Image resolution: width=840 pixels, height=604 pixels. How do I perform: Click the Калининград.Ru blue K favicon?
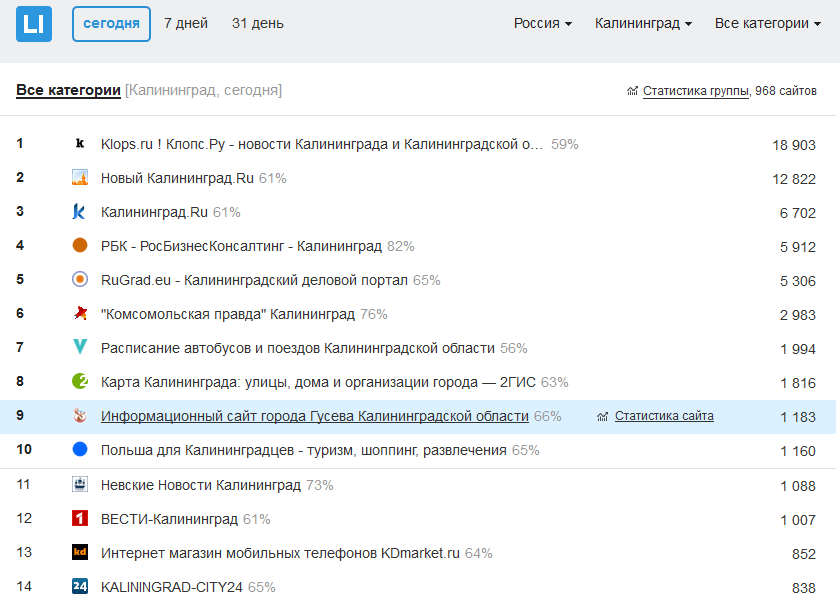point(80,212)
